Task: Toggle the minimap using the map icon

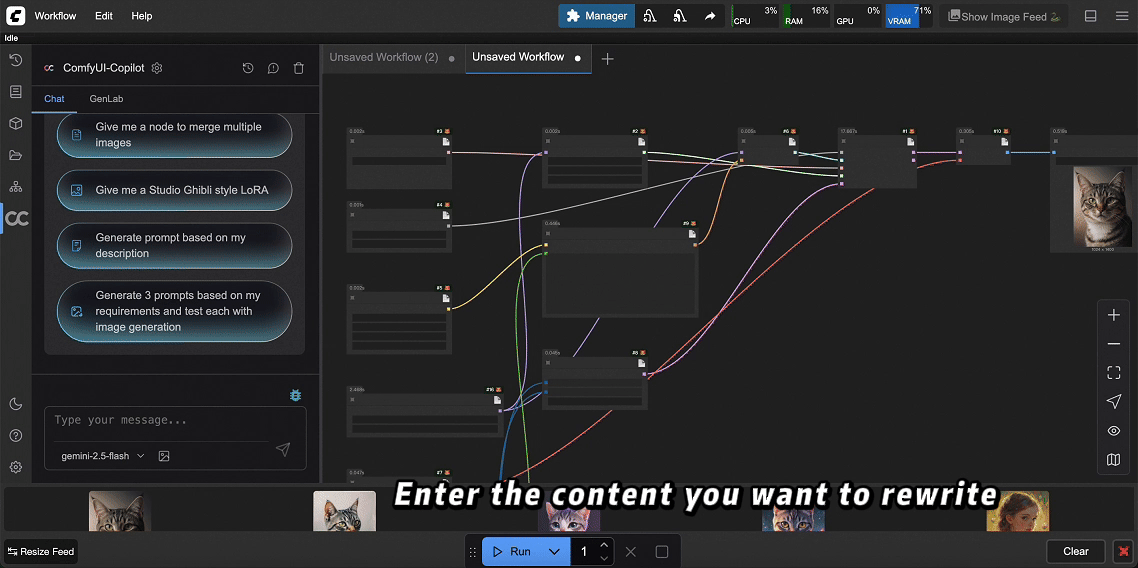Action: tap(1114, 460)
